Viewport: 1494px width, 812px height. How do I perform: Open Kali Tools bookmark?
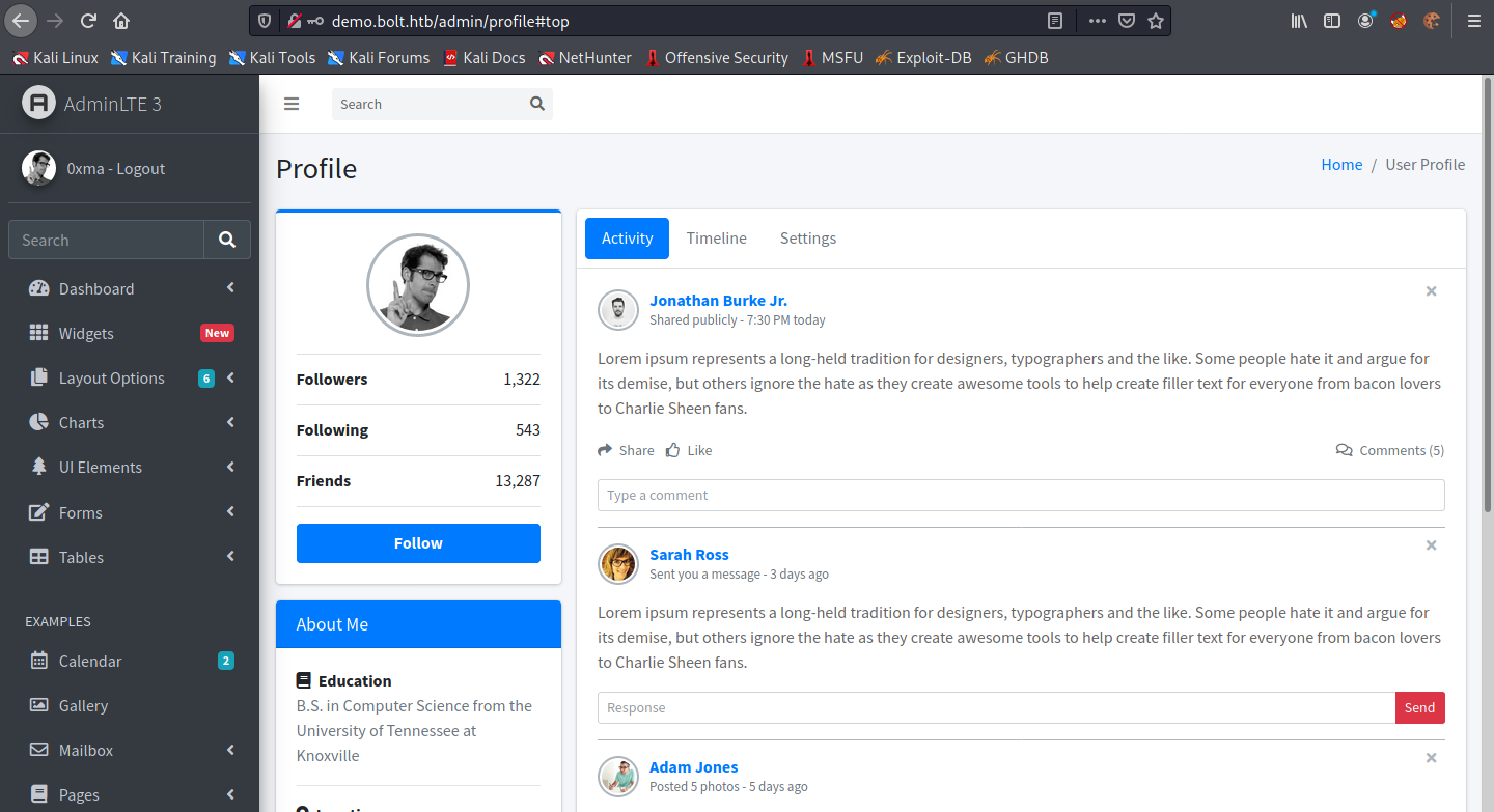pyautogui.click(x=272, y=58)
